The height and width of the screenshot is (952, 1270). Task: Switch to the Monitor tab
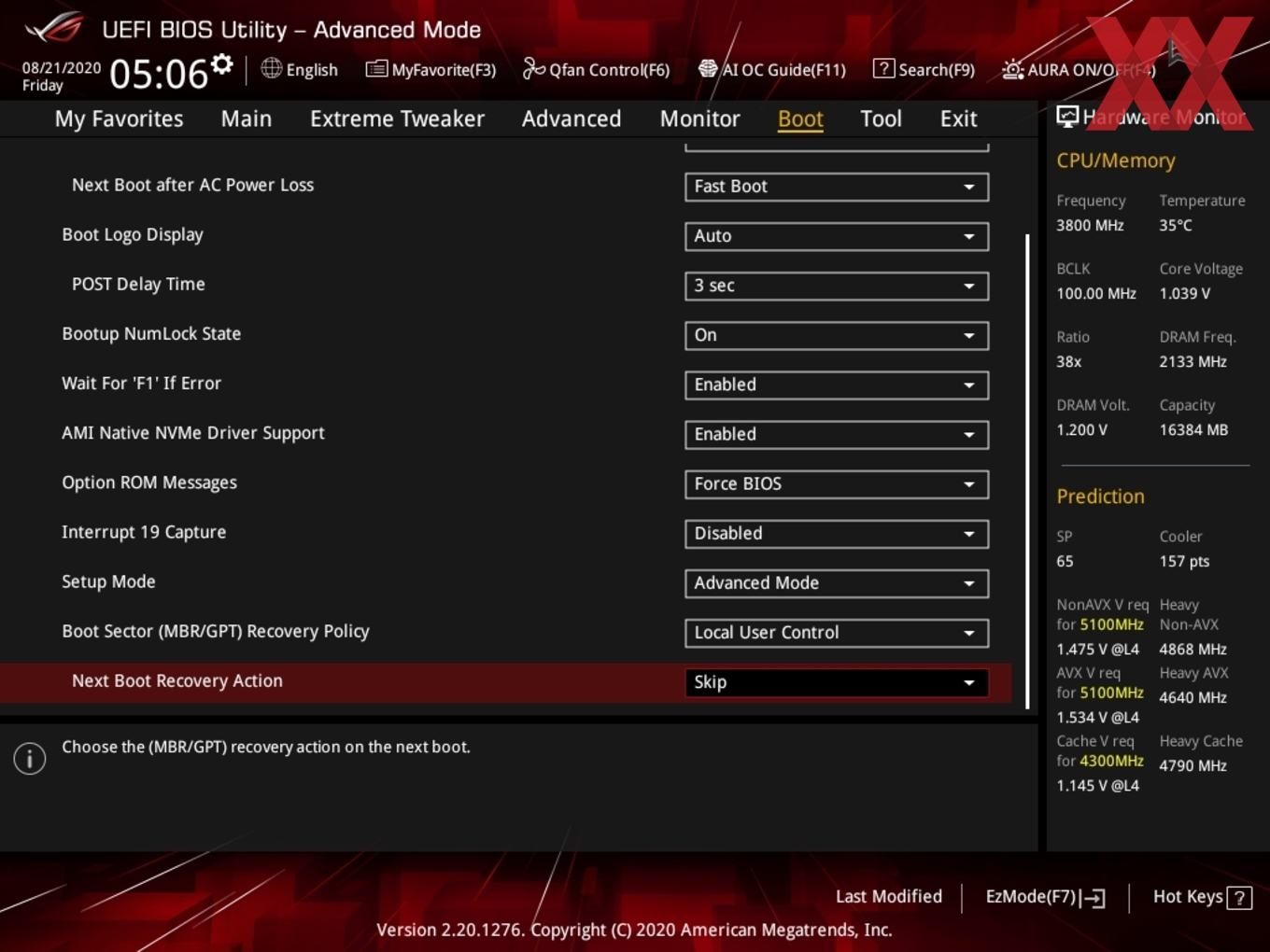699,119
